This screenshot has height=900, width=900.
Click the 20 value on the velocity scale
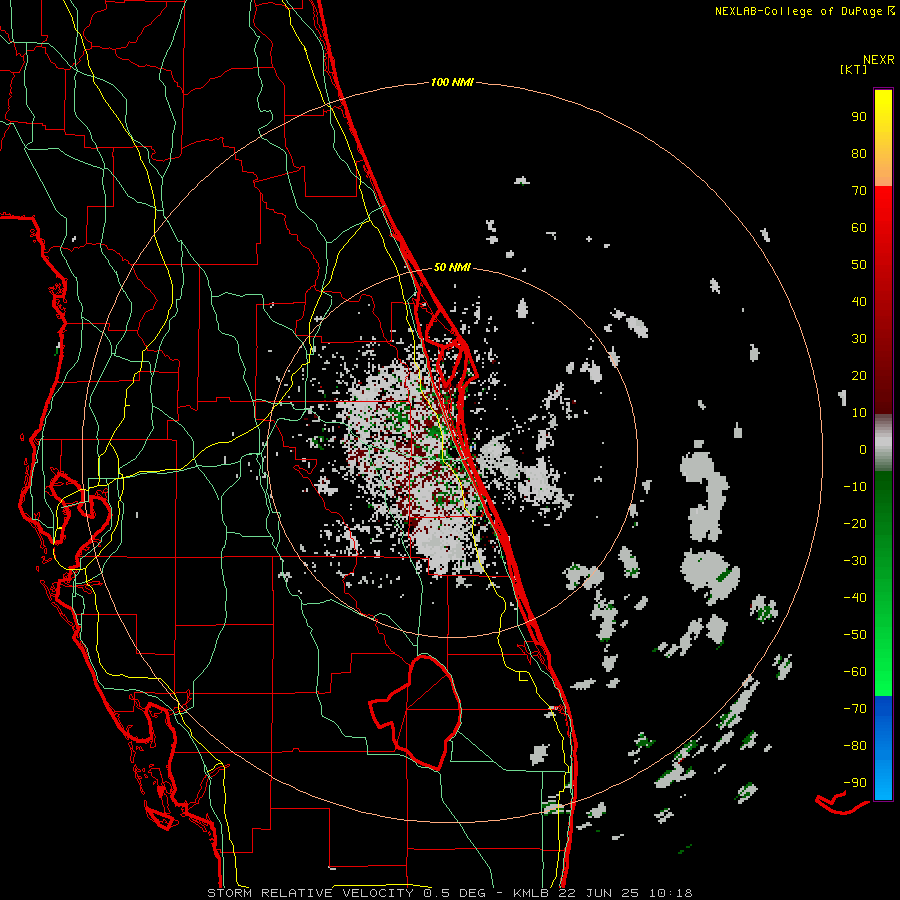[x=859, y=375]
